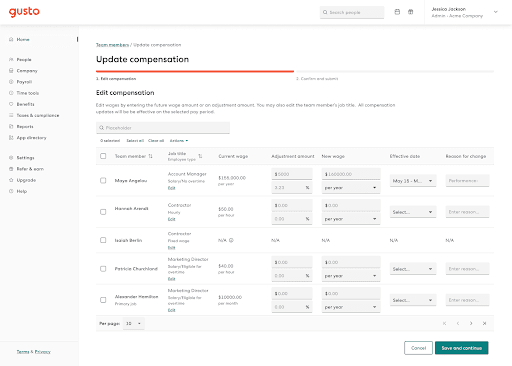Open the Per page count dropdown
The image size is (512, 366).
click(x=133, y=323)
